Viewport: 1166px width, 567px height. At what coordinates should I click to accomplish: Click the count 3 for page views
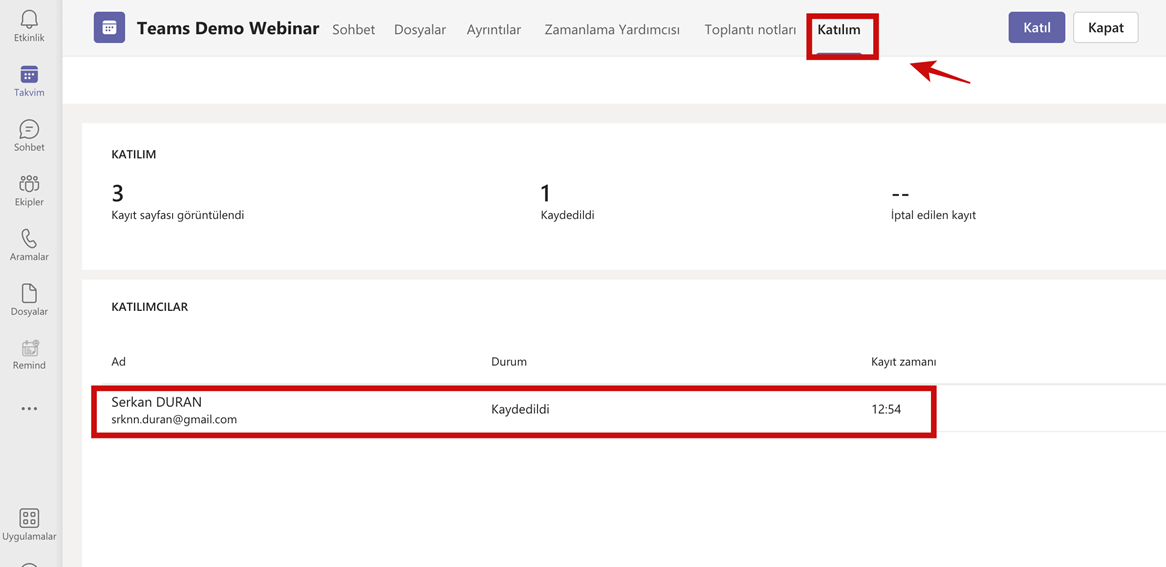tap(117, 193)
